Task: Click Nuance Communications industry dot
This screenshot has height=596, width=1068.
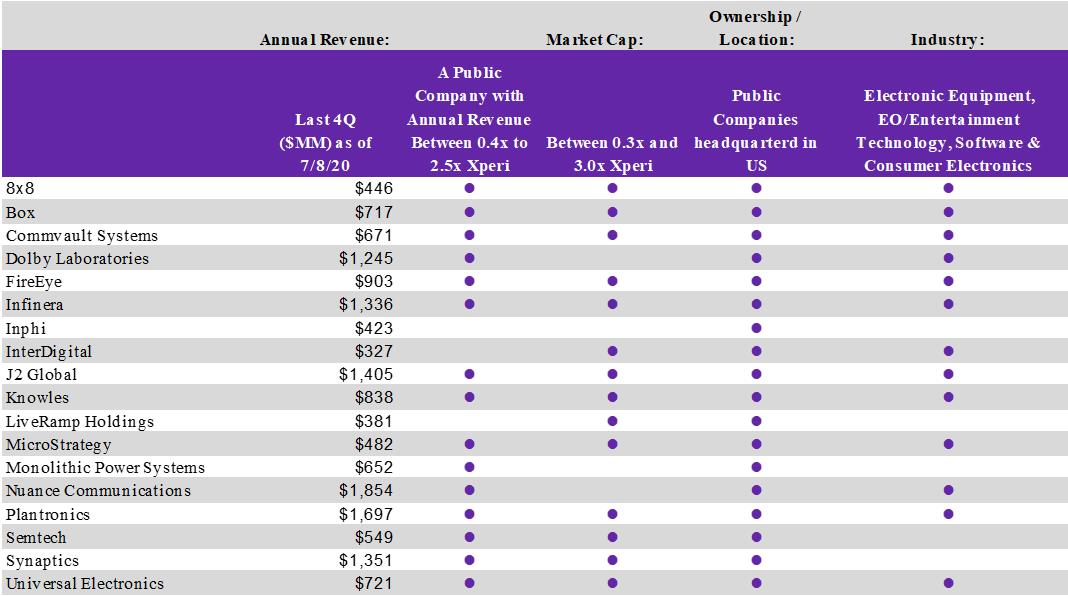Action: [x=948, y=490]
